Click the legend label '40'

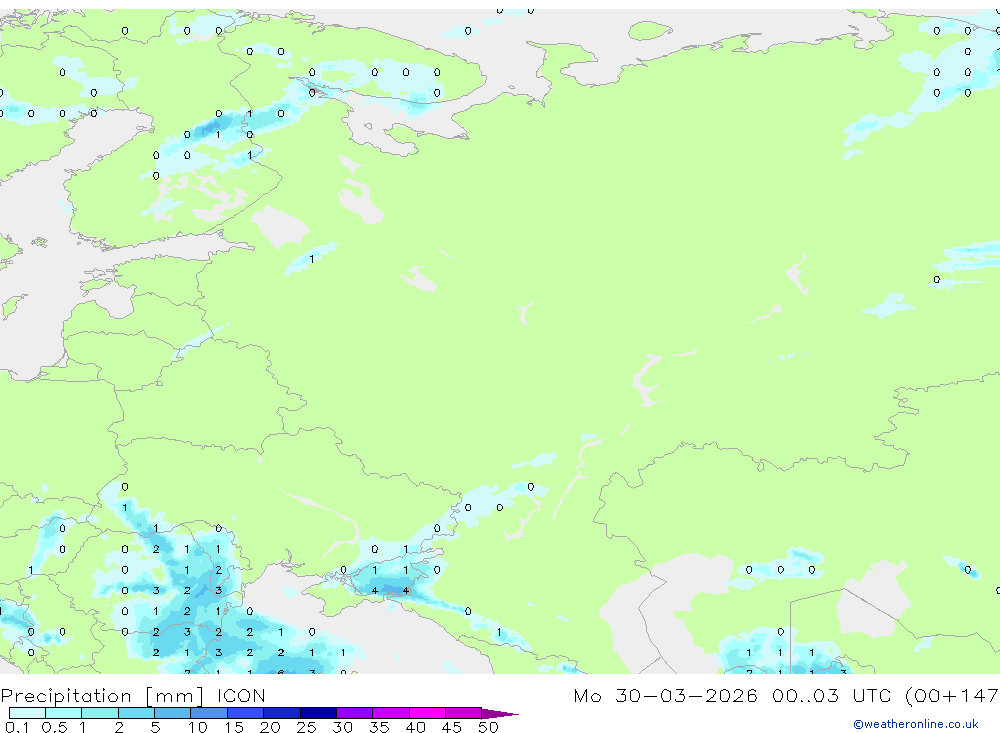(x=415, y=727)
